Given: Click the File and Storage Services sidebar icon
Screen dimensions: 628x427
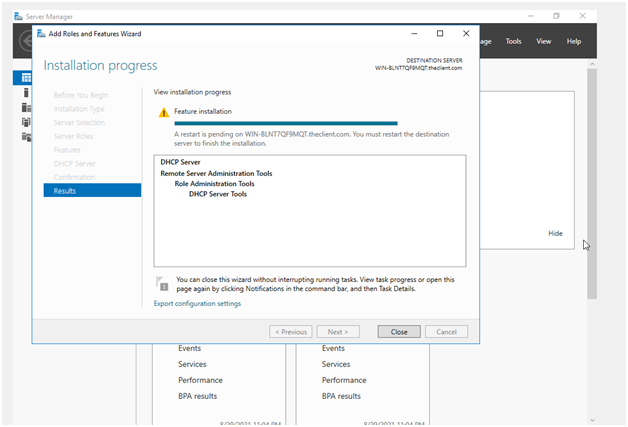Looking at the screenshot, I should click(26, 137).
